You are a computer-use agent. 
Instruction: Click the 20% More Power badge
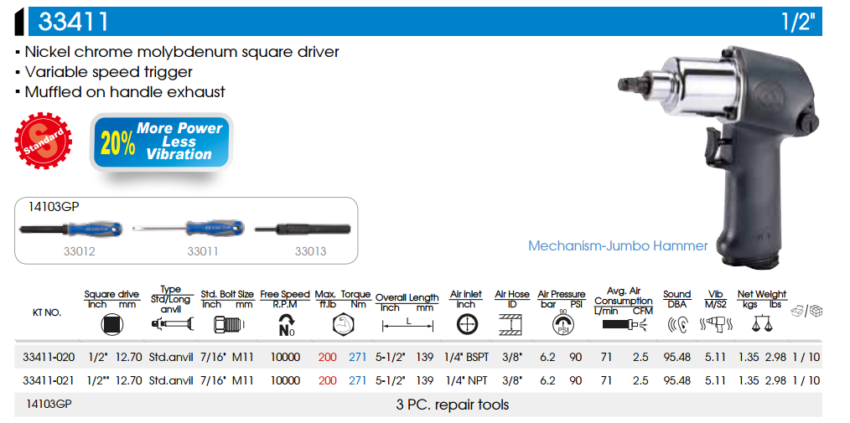point(160,141)
